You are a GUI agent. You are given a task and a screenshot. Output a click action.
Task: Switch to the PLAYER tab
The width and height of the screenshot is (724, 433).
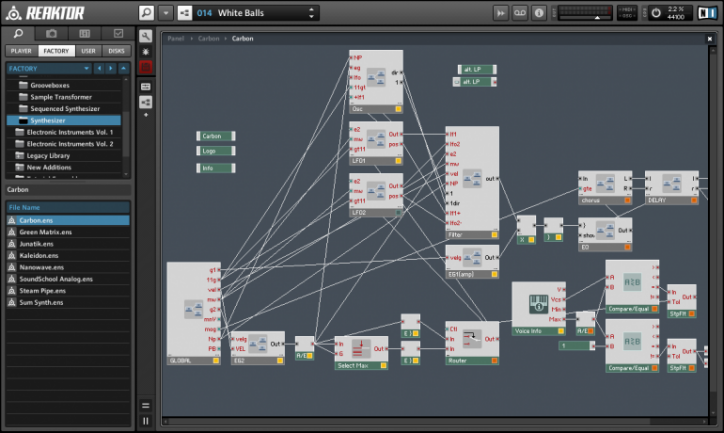[x=20, y=50]
